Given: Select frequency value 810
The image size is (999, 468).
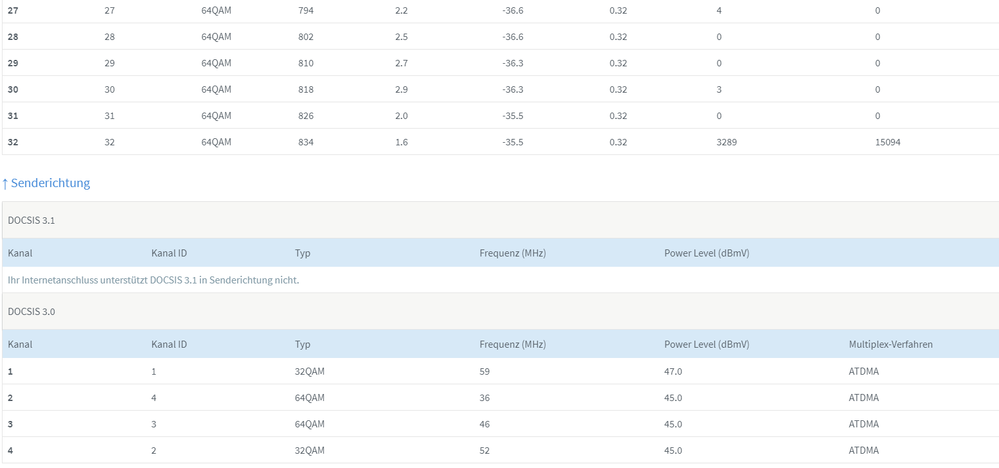Looking at the screenshot, I should coord(306,64).
